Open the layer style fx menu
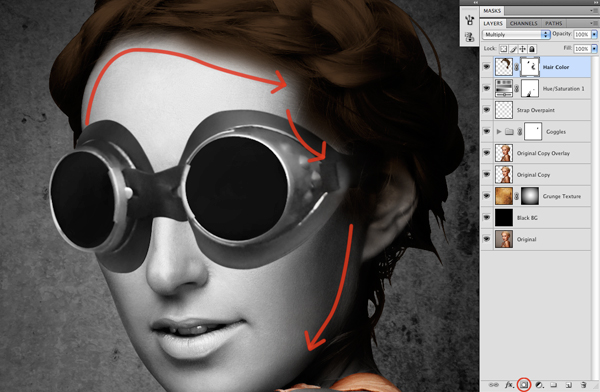The width and height of the screenshot is (600, 392). pos(509,384)
